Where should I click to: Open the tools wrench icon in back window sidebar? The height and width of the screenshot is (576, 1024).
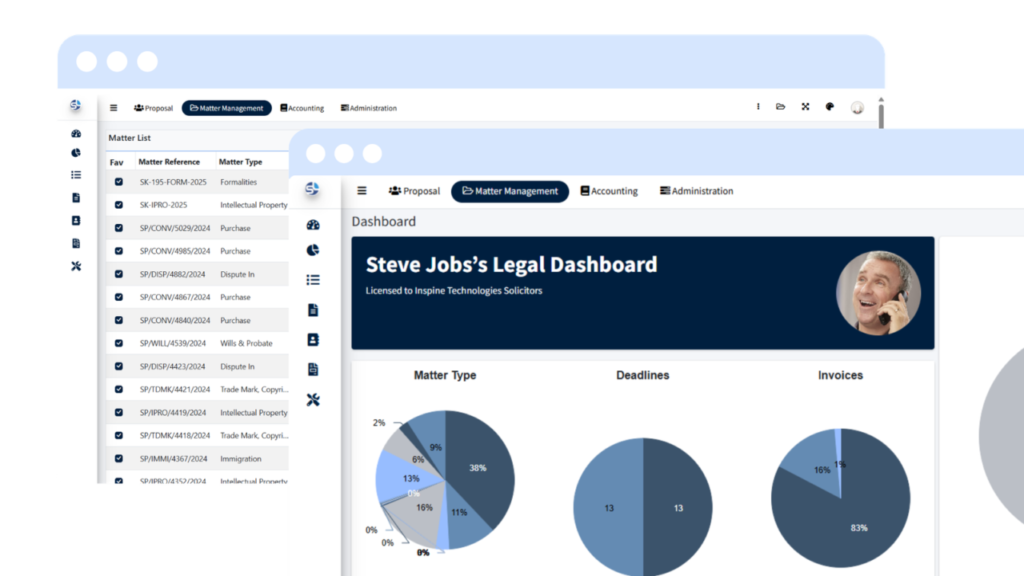point(76,266)
